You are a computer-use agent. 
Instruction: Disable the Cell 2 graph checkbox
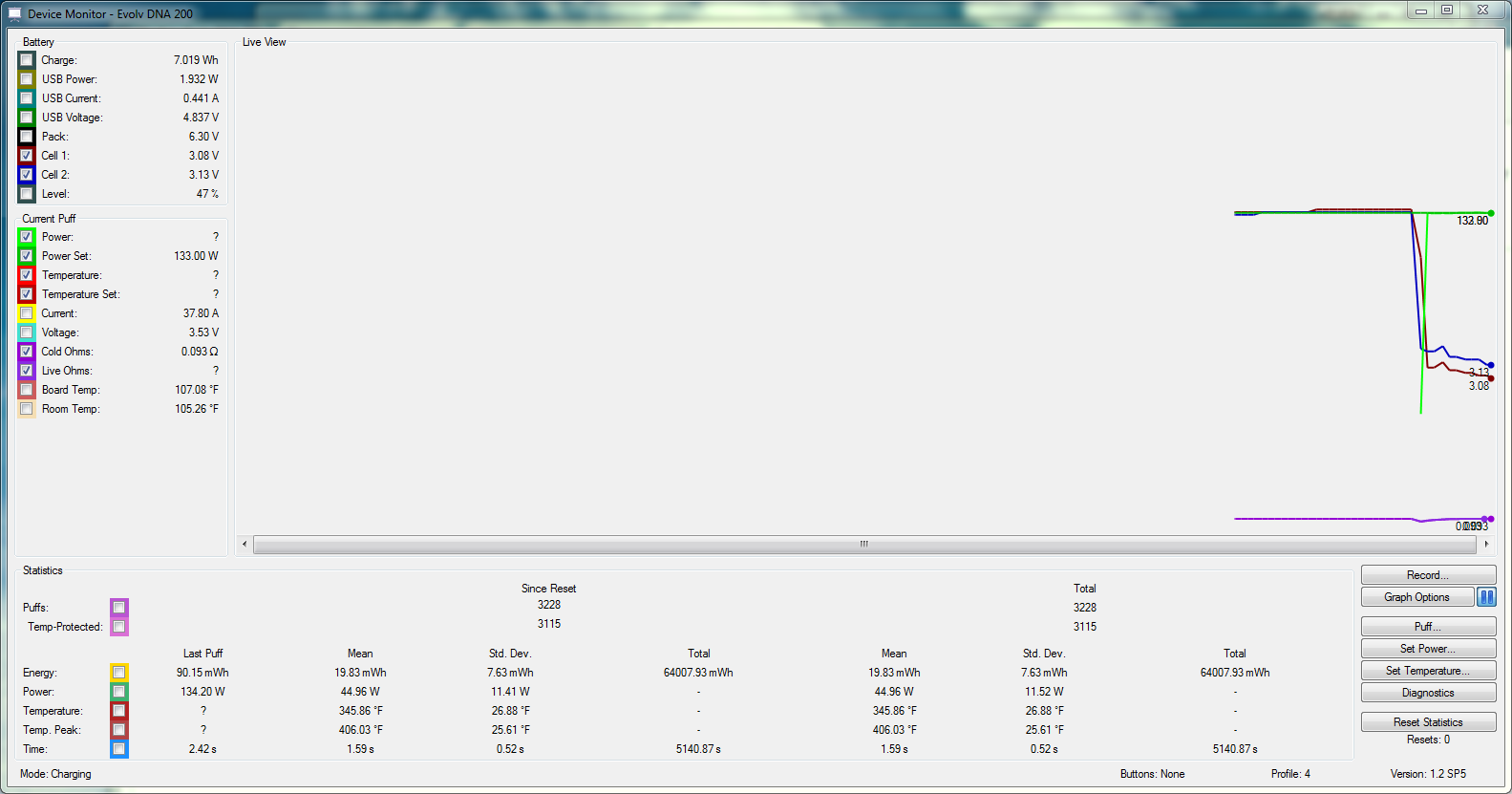pos(27,175)
